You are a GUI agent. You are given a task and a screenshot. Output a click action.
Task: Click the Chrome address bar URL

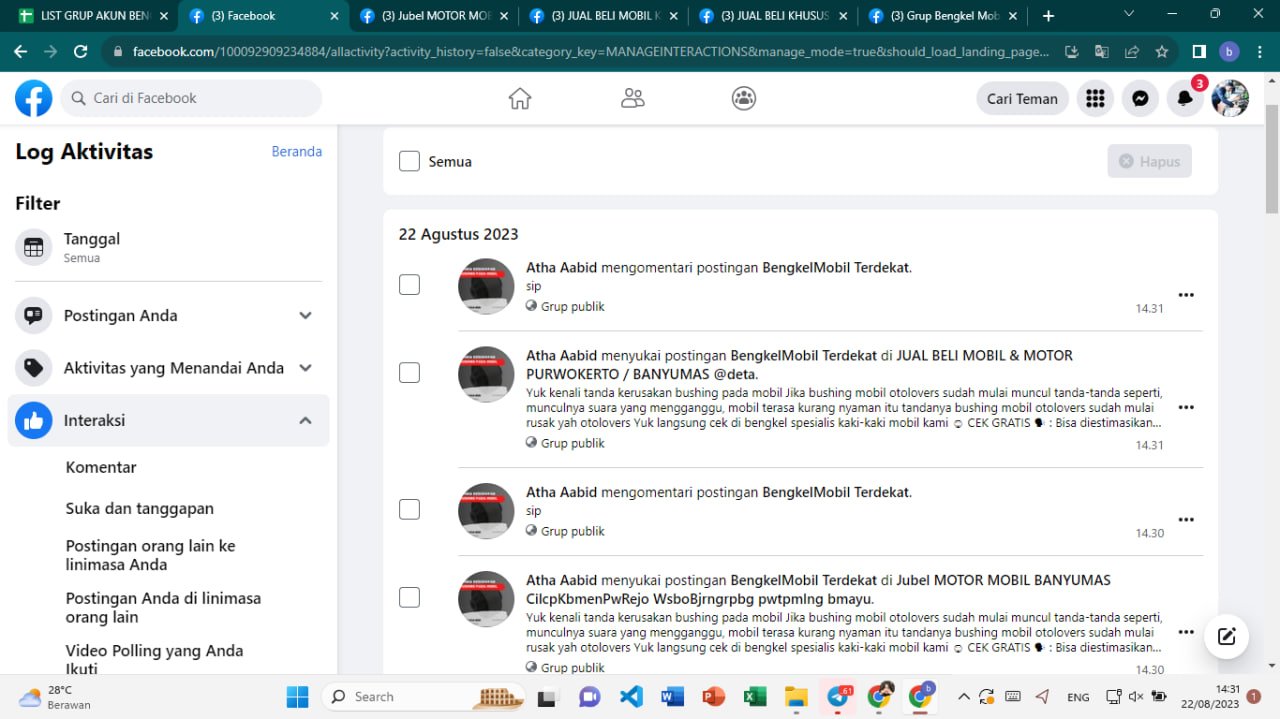590,51
